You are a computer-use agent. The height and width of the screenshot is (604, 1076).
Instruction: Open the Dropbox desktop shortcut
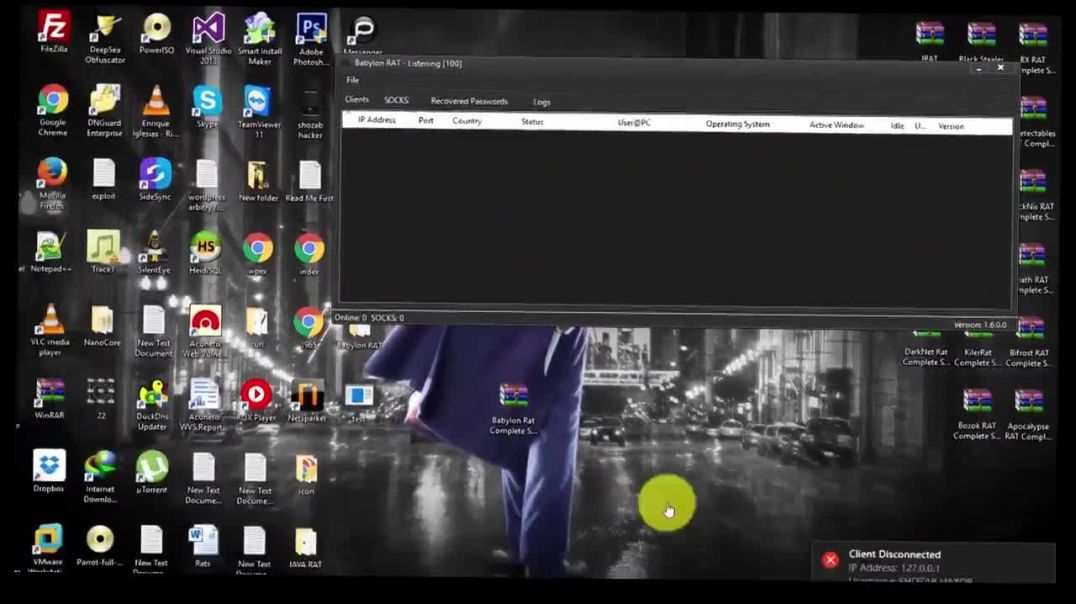[x=49, y=472]
